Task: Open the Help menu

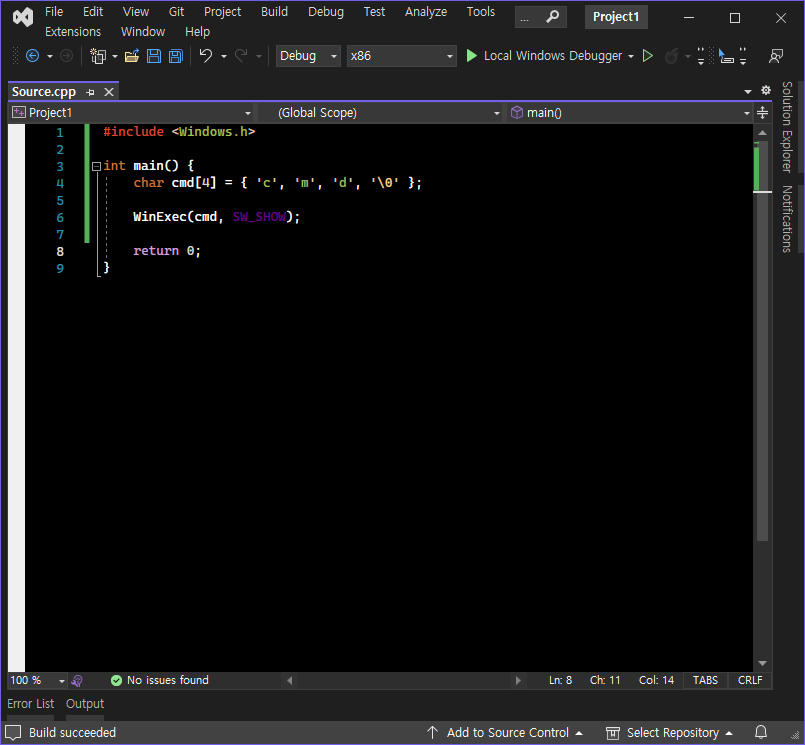Action: click(197, 32)
